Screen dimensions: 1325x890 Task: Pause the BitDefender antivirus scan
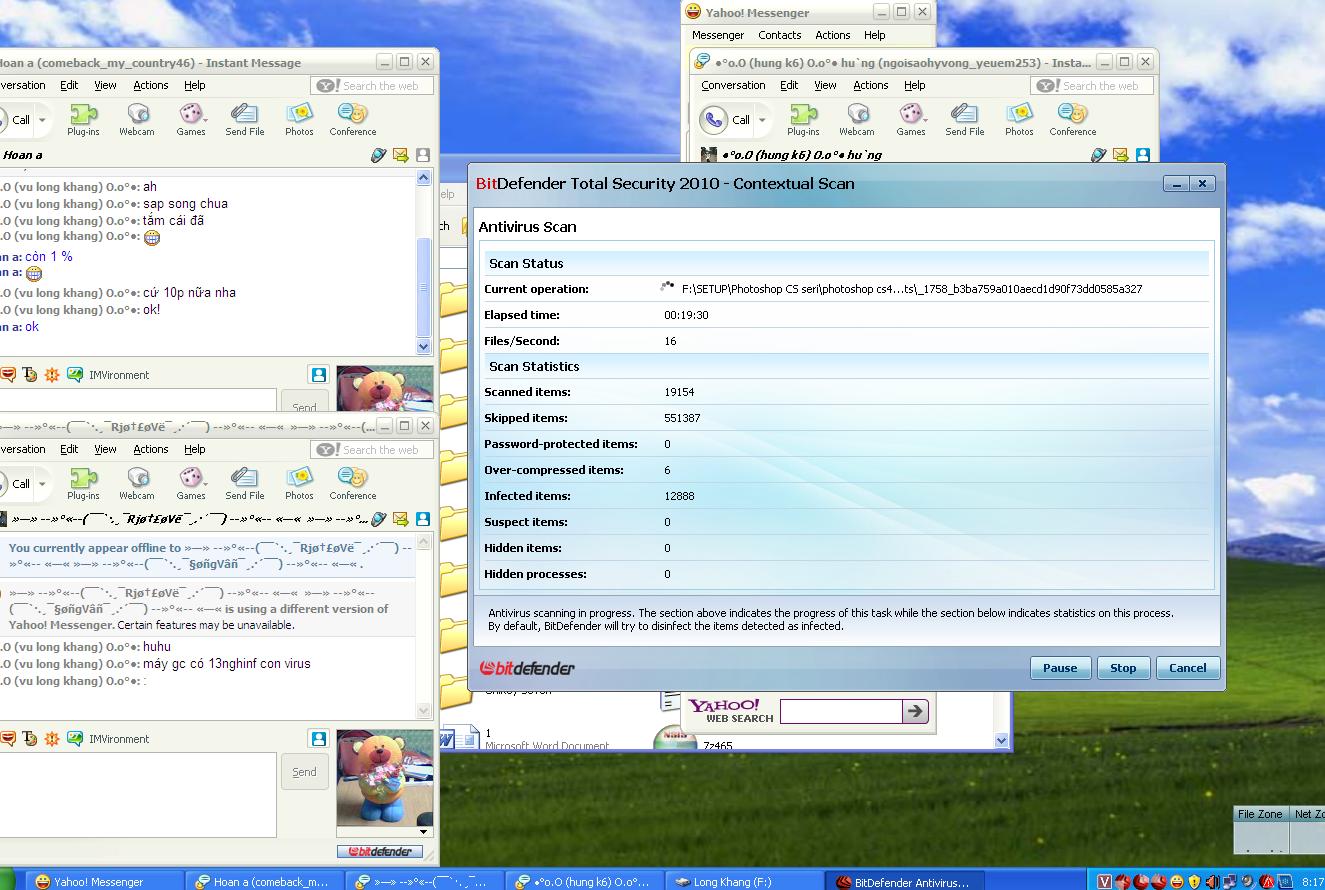(1060, 668)
